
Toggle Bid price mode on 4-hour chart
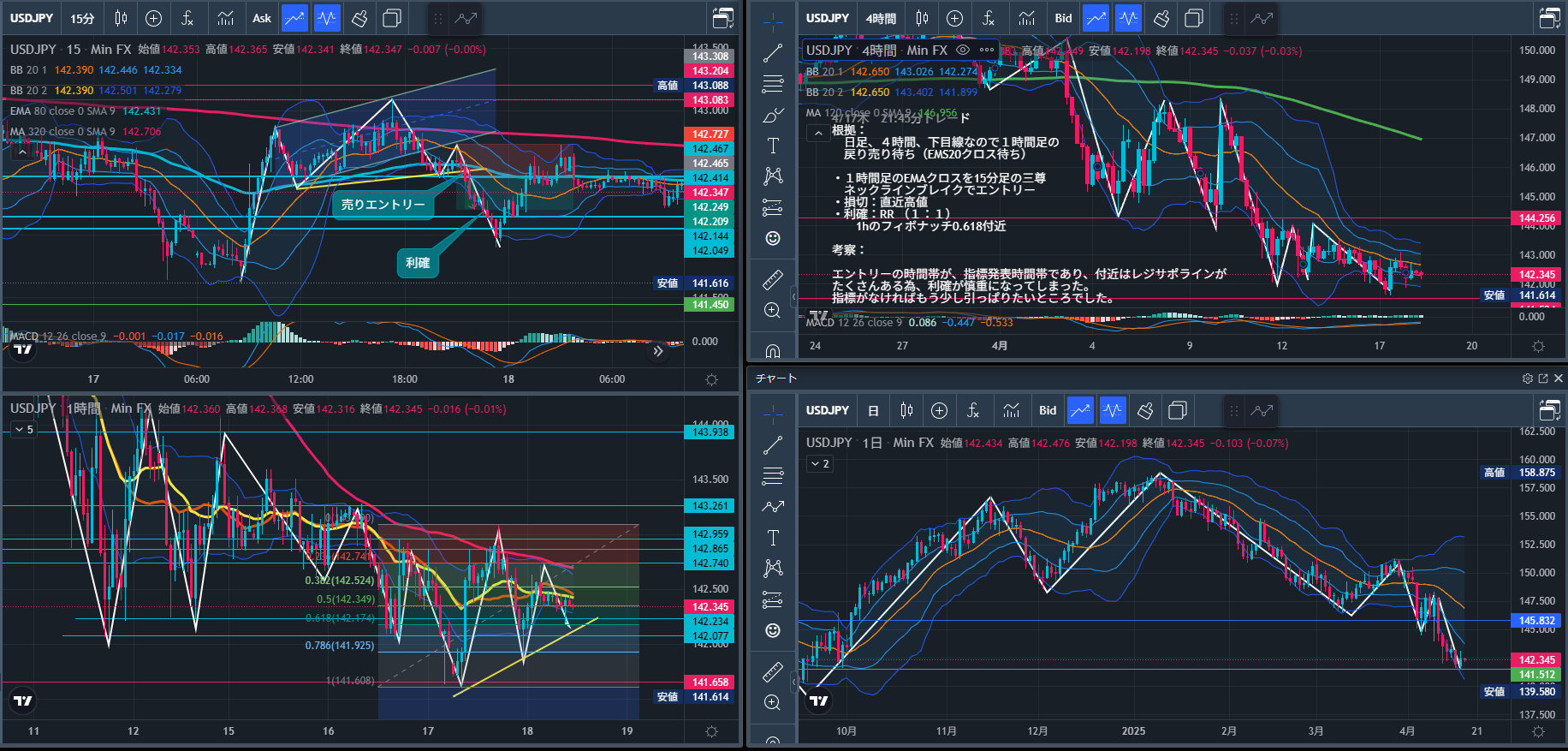(1063, 18)
